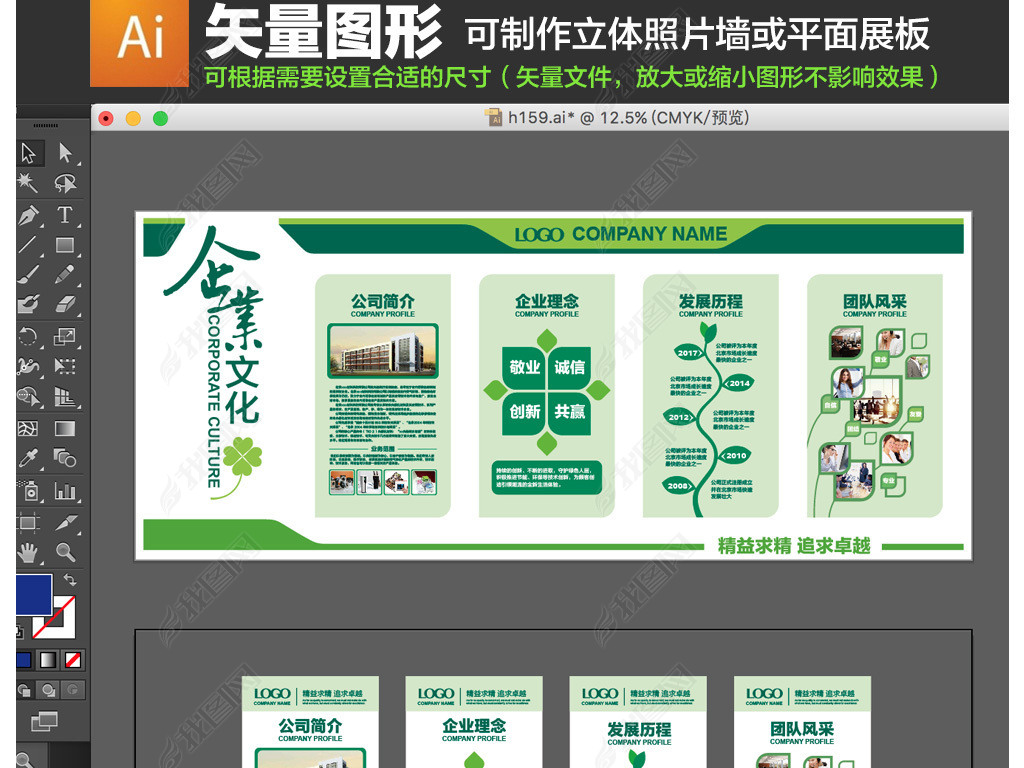Select the Eraser tool

65,304
